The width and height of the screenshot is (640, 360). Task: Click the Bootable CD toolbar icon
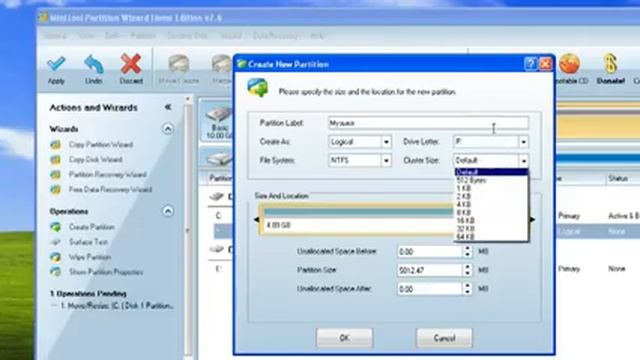coord(569,64)
